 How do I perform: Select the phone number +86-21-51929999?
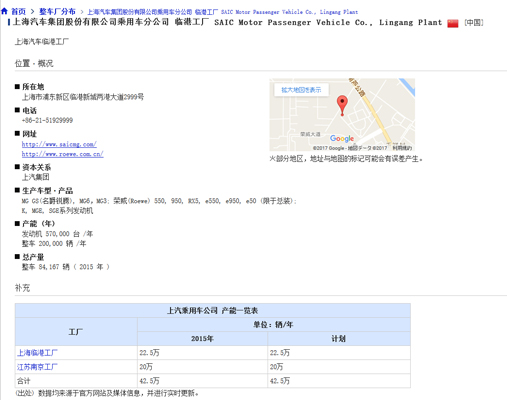click(47, 120)
